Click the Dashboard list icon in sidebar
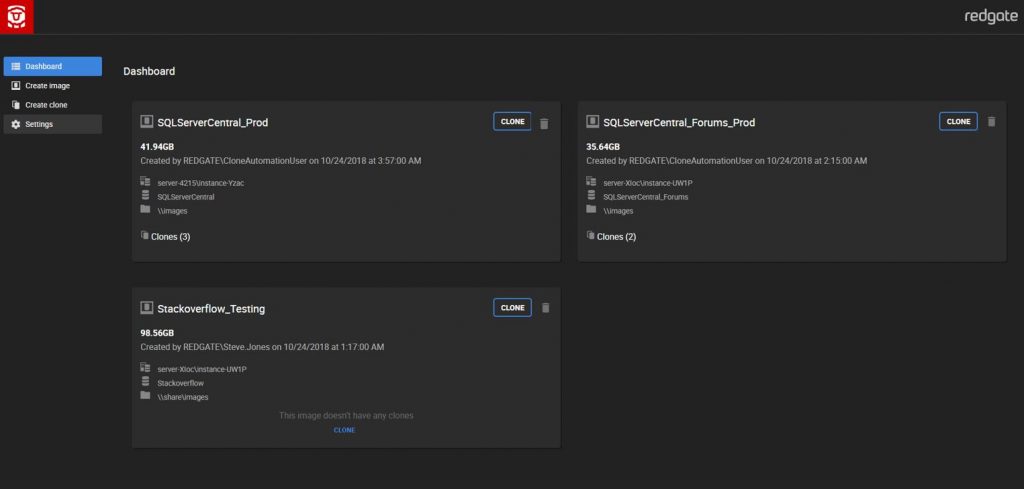This screenshot has width=1024, height=489. tap(16, 66)
